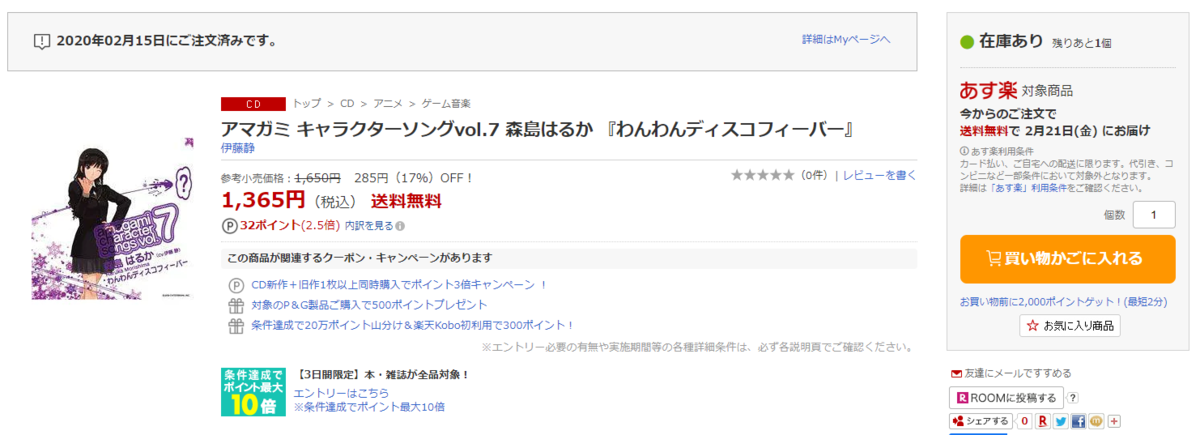
Task: Open 詳細はMyページへ link
Action: tap(845, 39)
